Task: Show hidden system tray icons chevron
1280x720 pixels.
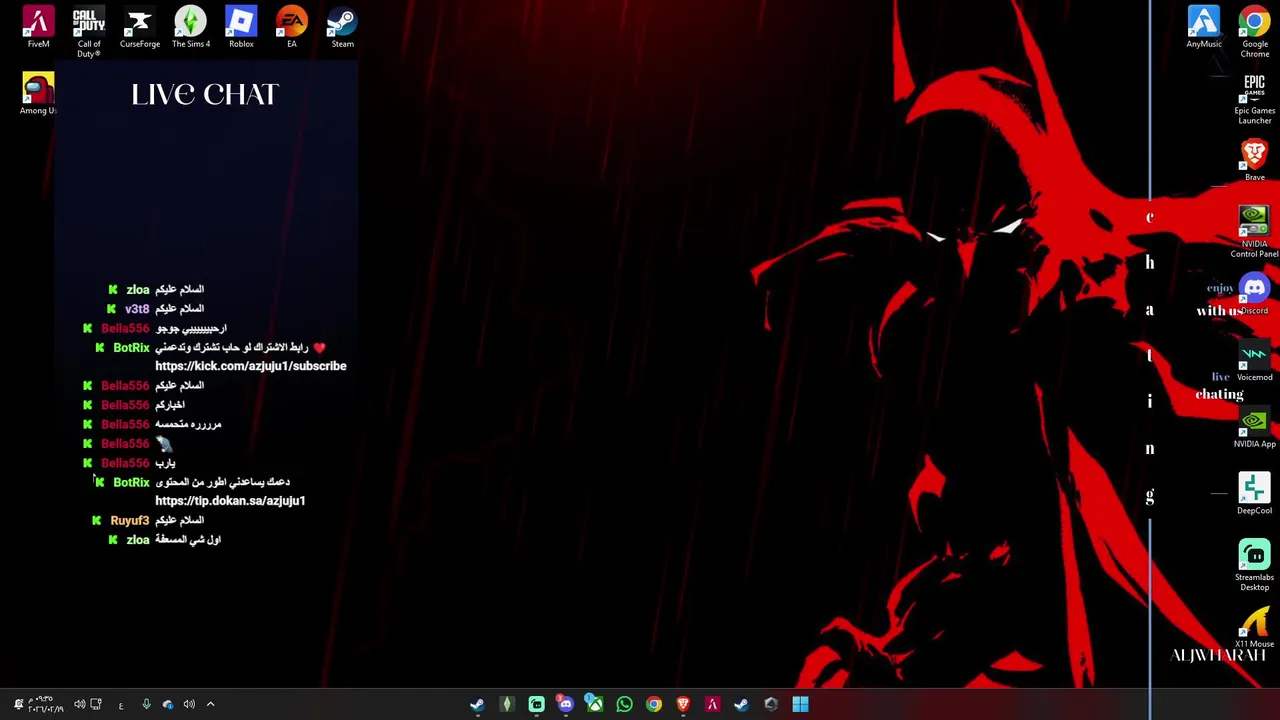Action: coord(210,704)
